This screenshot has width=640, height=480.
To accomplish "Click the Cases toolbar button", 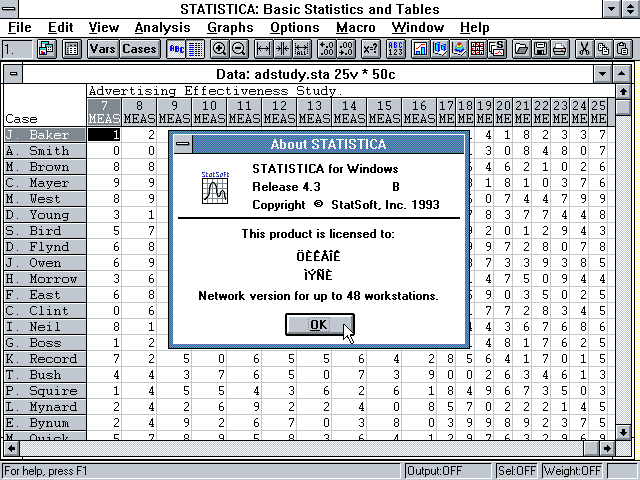I will [140, 49].
